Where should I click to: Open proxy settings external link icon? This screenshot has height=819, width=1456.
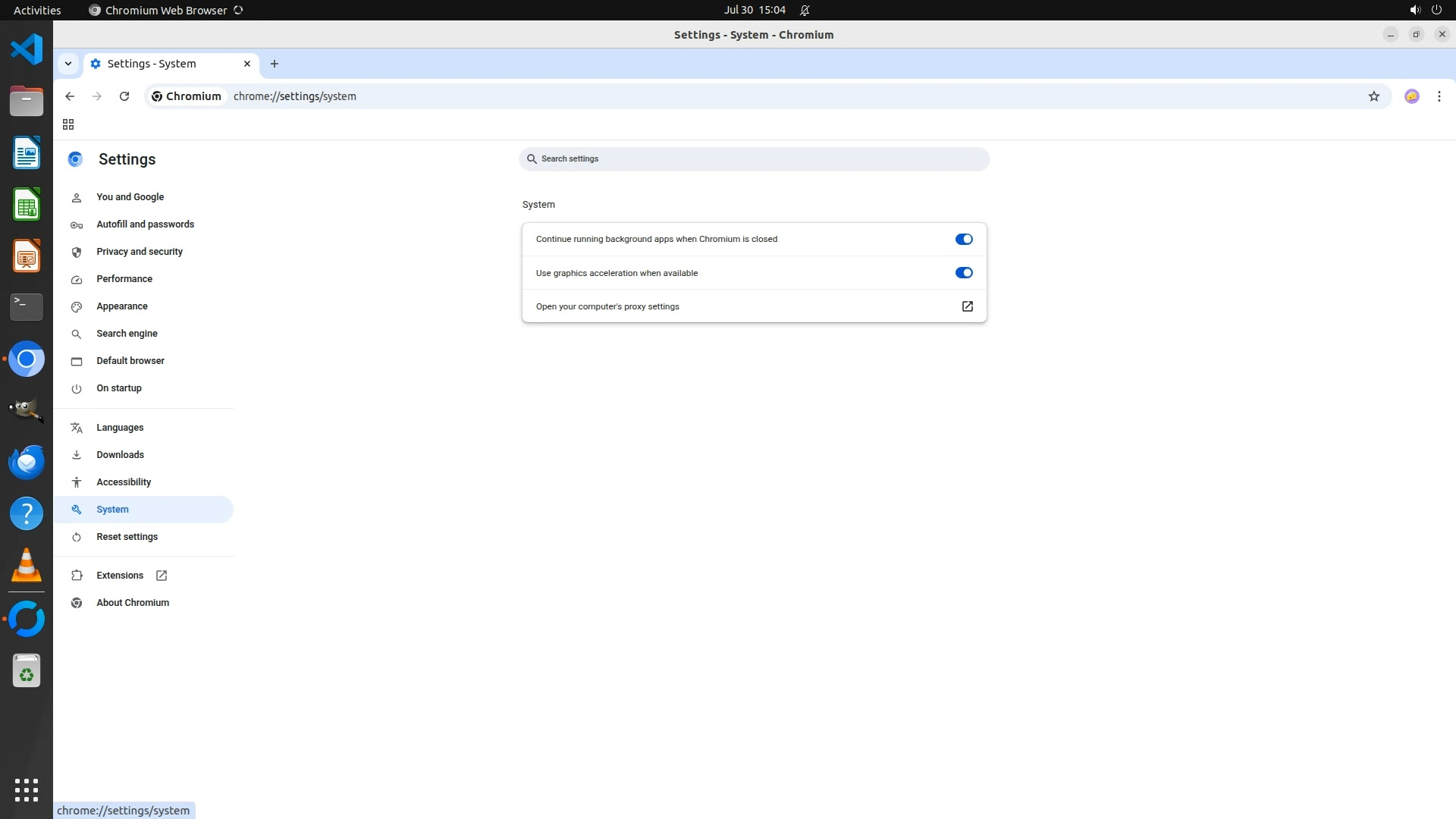967,306
